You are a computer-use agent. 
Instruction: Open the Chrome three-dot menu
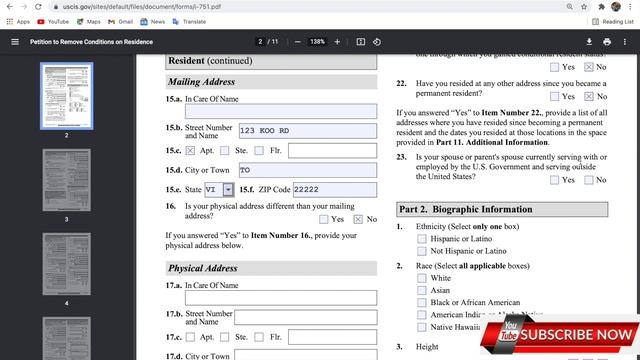point(630,7)
